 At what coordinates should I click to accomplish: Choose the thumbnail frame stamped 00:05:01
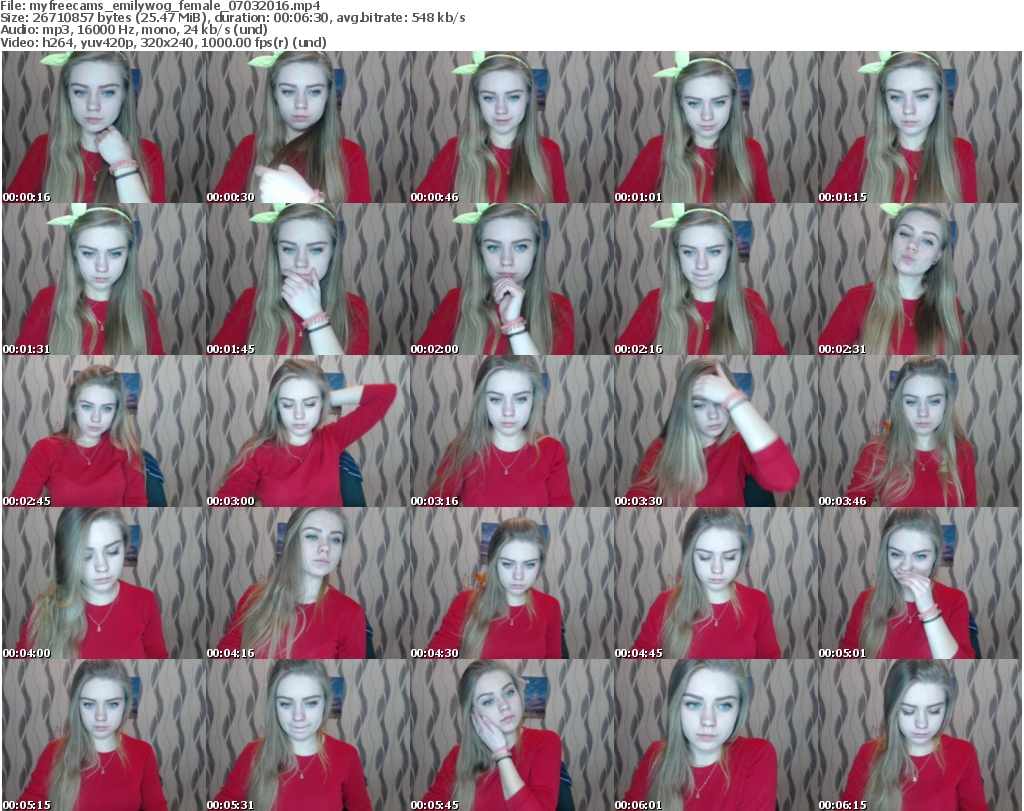(920, 584)
